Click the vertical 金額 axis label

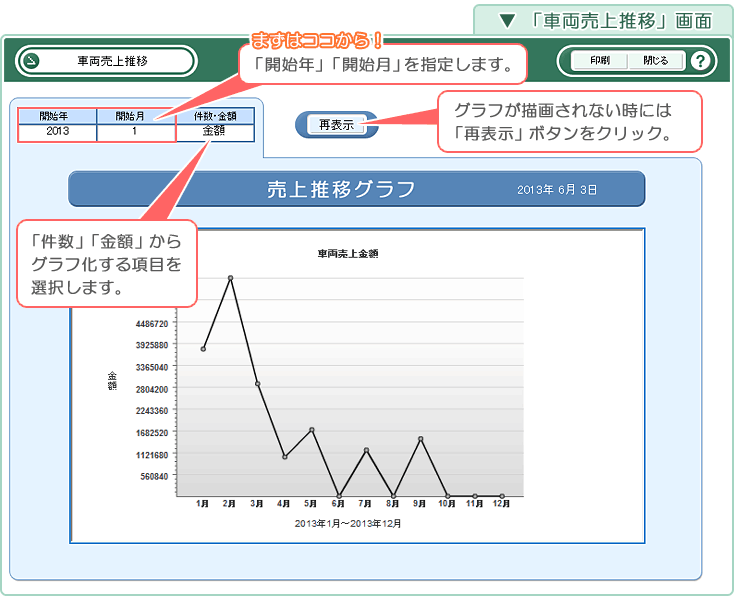(112, 381)
